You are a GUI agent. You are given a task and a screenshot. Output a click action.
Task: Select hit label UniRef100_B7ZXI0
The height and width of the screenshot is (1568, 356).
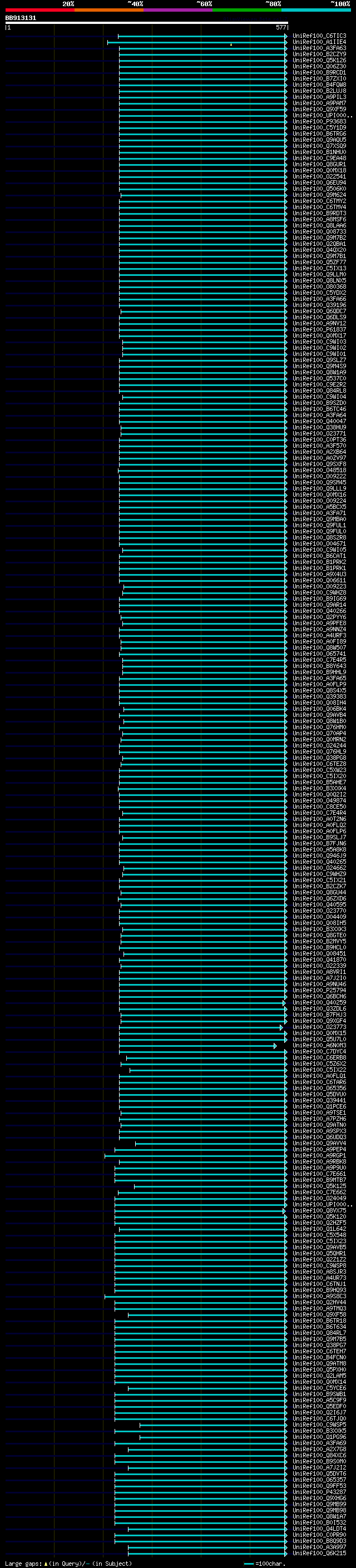pyautogui.click(x=319, y=78)
